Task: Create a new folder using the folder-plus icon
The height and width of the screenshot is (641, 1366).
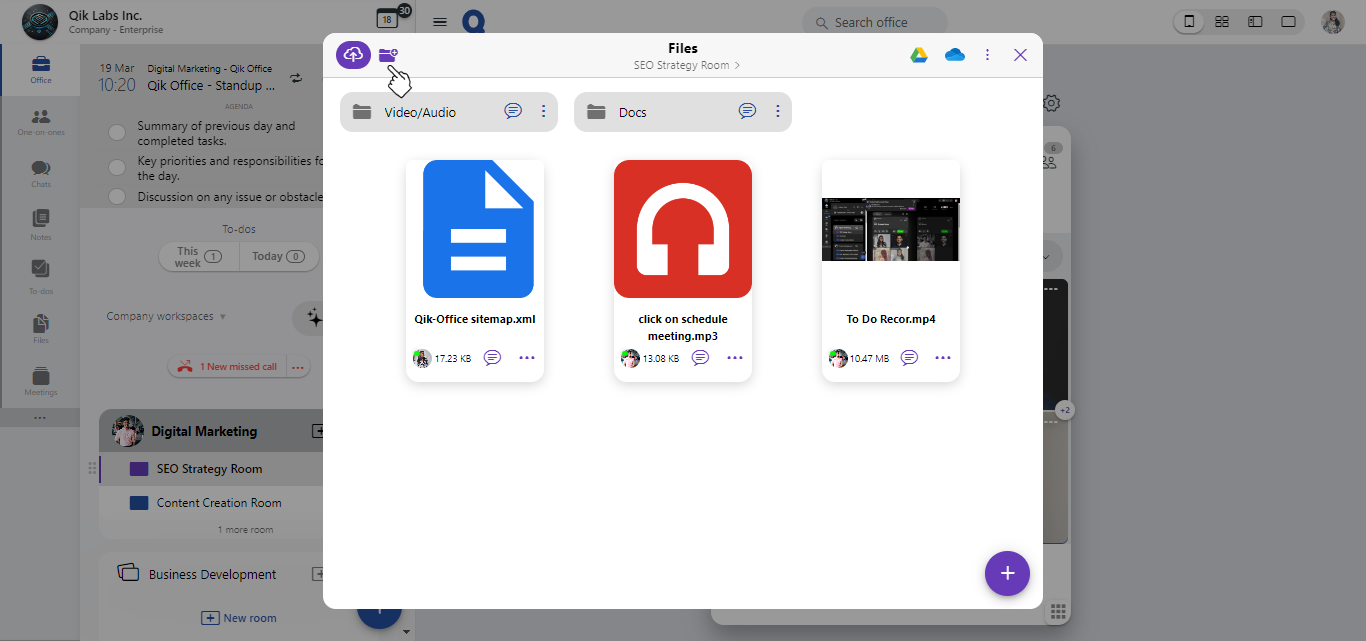Action: pos(389,55)
